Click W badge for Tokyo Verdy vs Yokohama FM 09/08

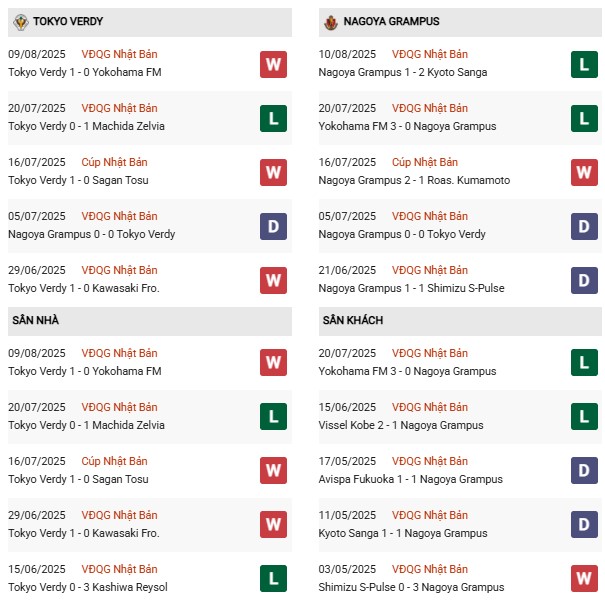[273, 64]
